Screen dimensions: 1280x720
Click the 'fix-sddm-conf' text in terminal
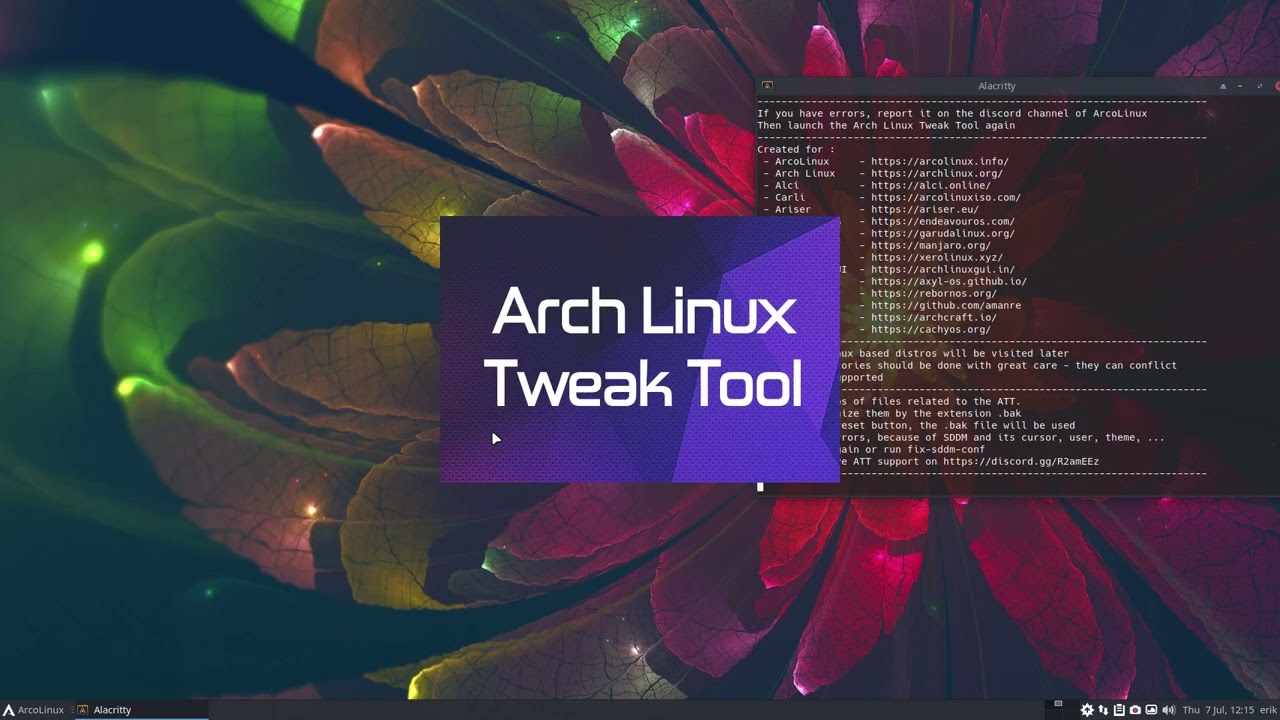click(x=946, y=450)
